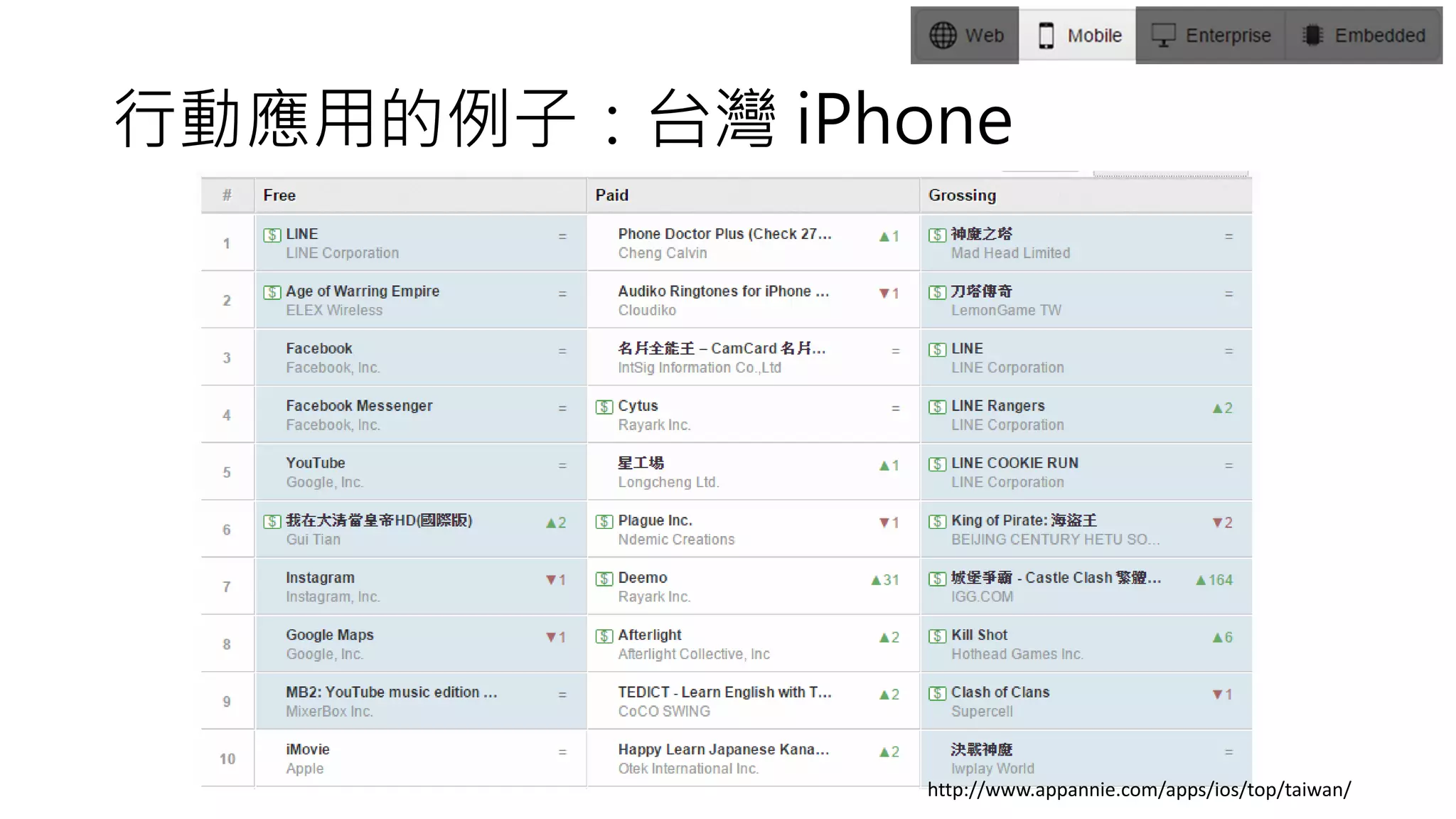The image size is (1456, 819).
Task: Click publisher Hothead Games Inc.
Action: (x=1017, y=654)
